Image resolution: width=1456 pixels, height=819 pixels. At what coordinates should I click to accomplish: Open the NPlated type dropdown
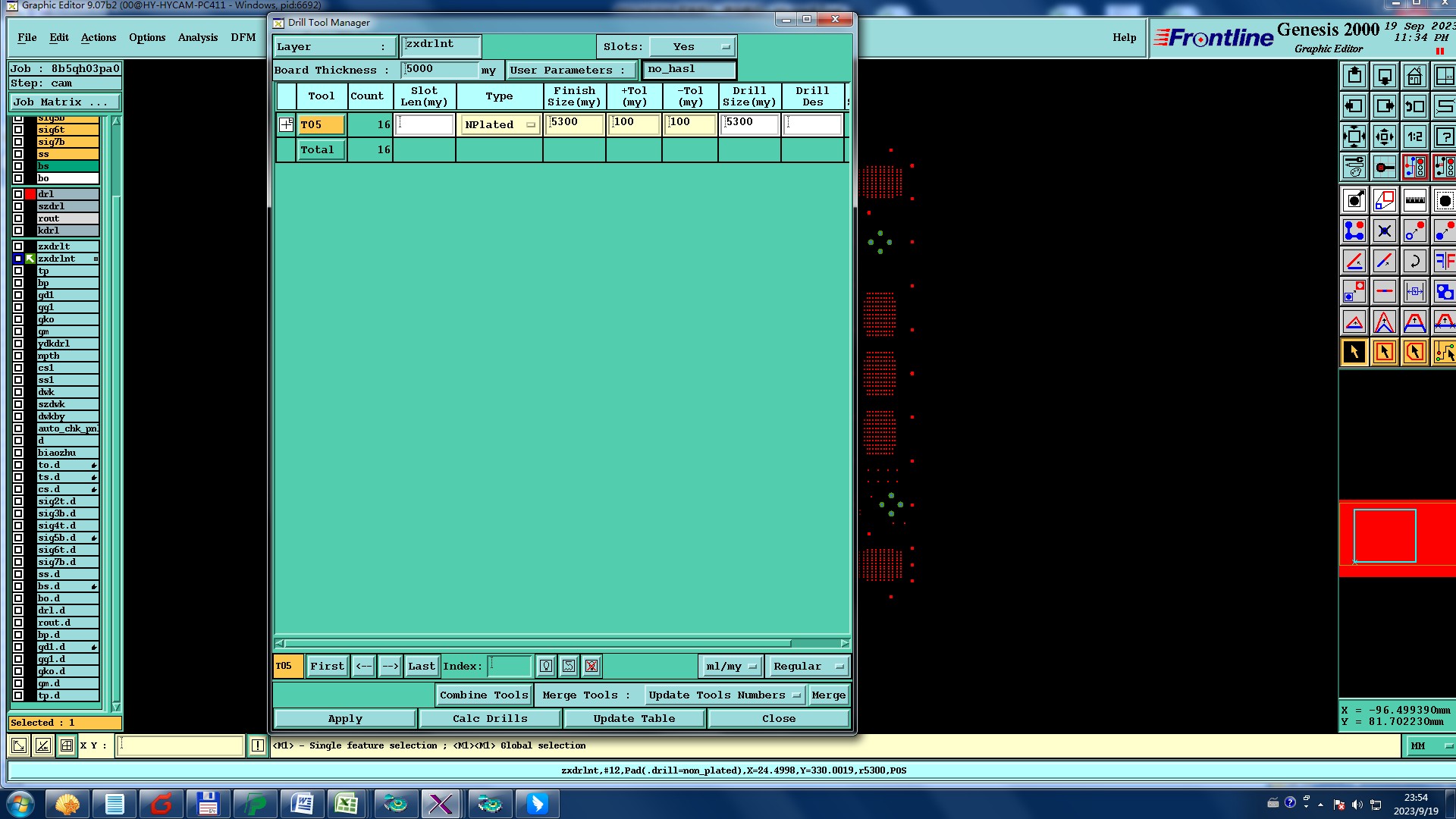[x=500, y=124]
